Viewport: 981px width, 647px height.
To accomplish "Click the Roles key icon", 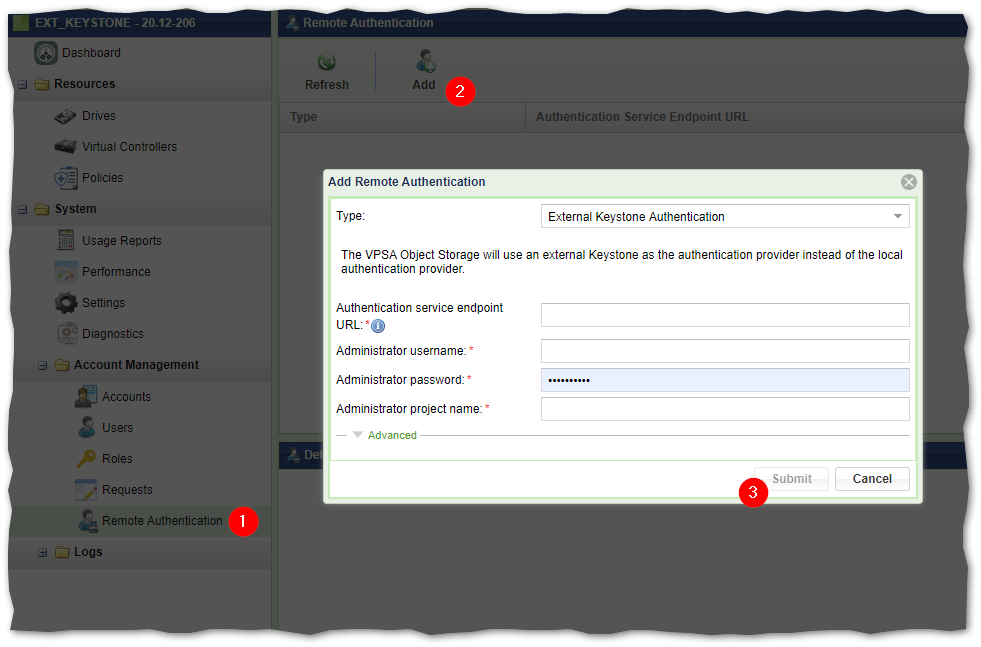I will click(x=86, y=459).
